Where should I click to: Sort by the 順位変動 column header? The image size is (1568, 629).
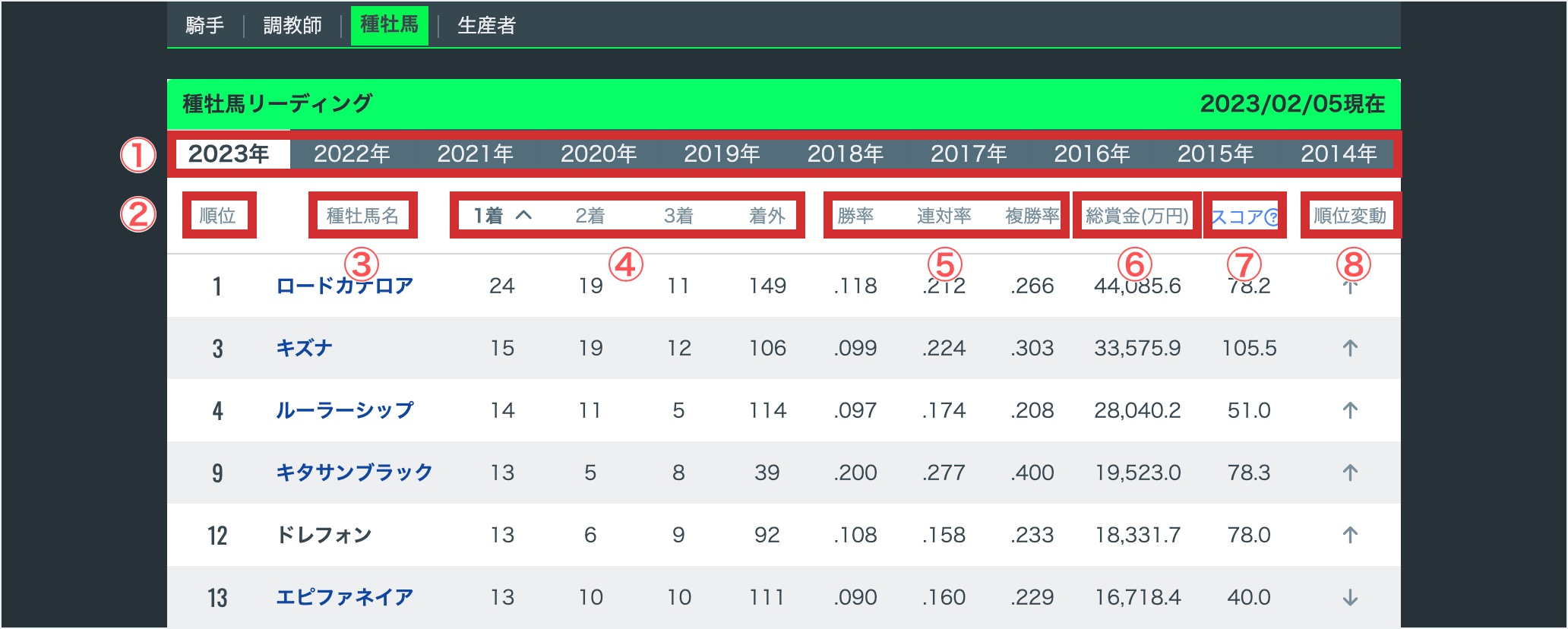tap(1349, 216)
